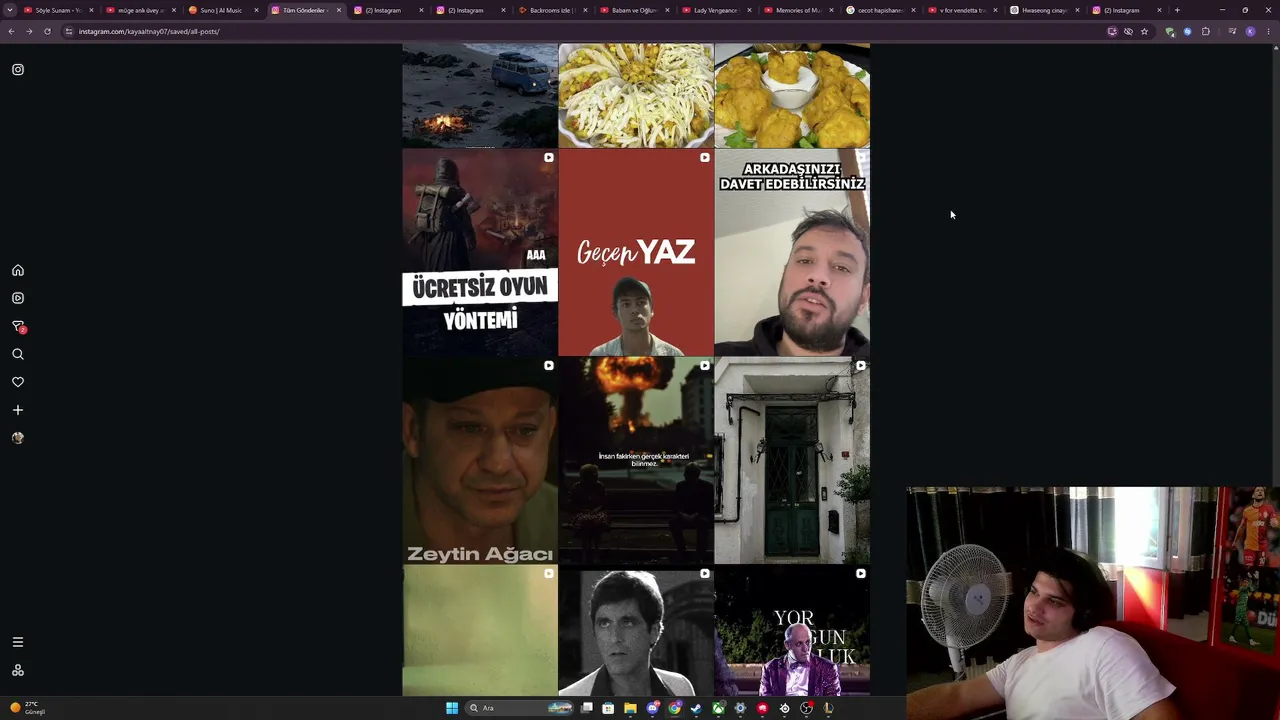This screenshot has height=720, width=1280.
Task: Open the Home feed icon in sidebar
Action: pyautogui.click(x=18, y=270)
